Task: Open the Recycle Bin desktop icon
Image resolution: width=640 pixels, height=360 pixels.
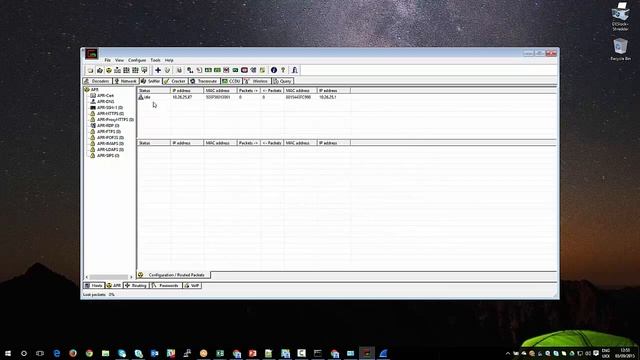Action: [620, 50]
